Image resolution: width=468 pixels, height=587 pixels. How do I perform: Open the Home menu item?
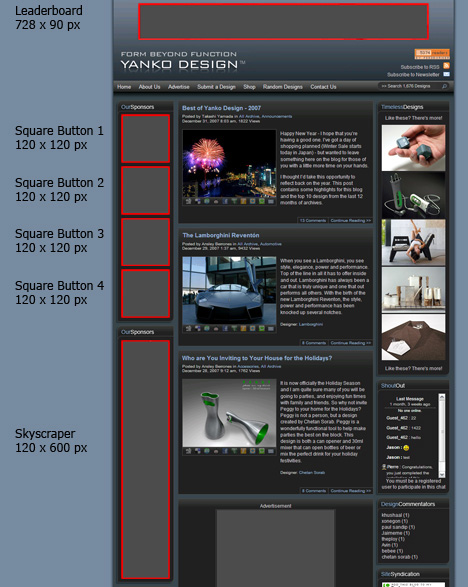pos(124,87)
